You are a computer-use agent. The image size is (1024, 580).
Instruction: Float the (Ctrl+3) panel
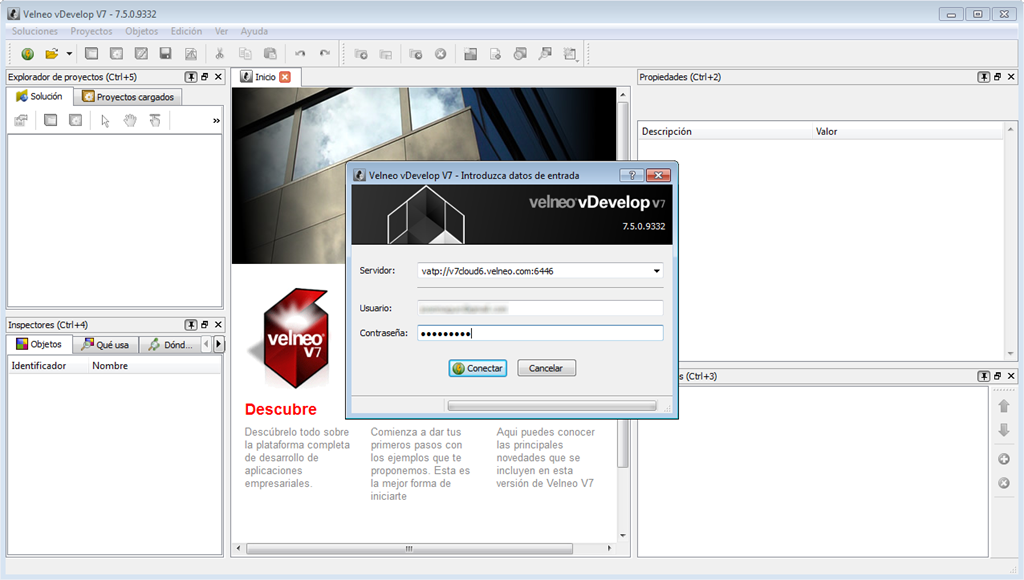(x=997, y=376)
